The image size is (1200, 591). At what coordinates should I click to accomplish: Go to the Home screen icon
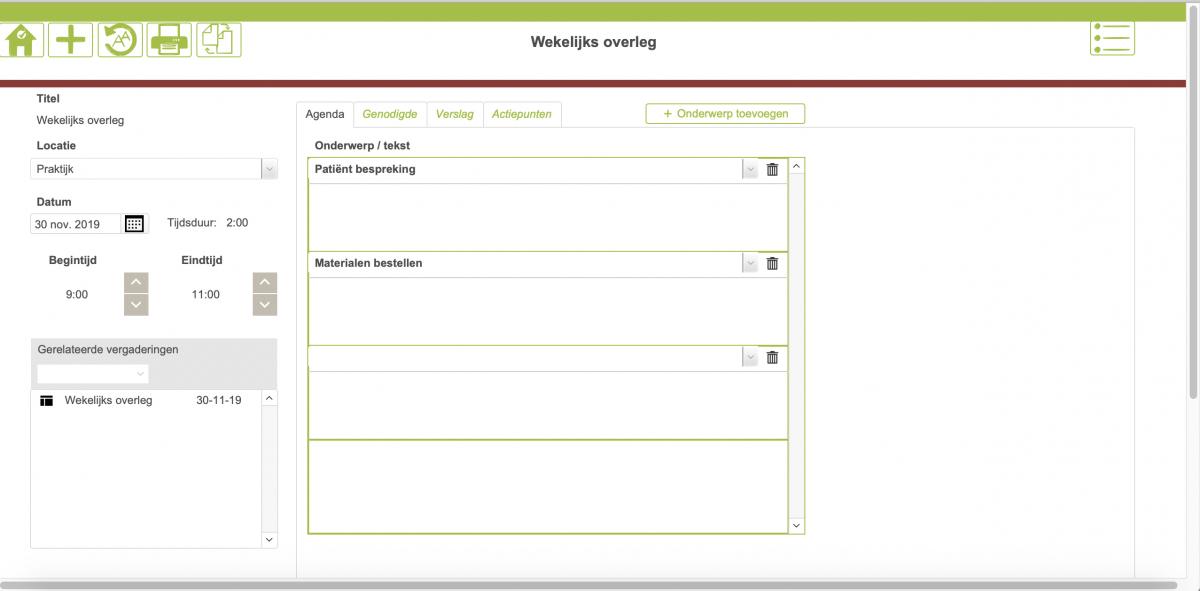click(21, 40)
